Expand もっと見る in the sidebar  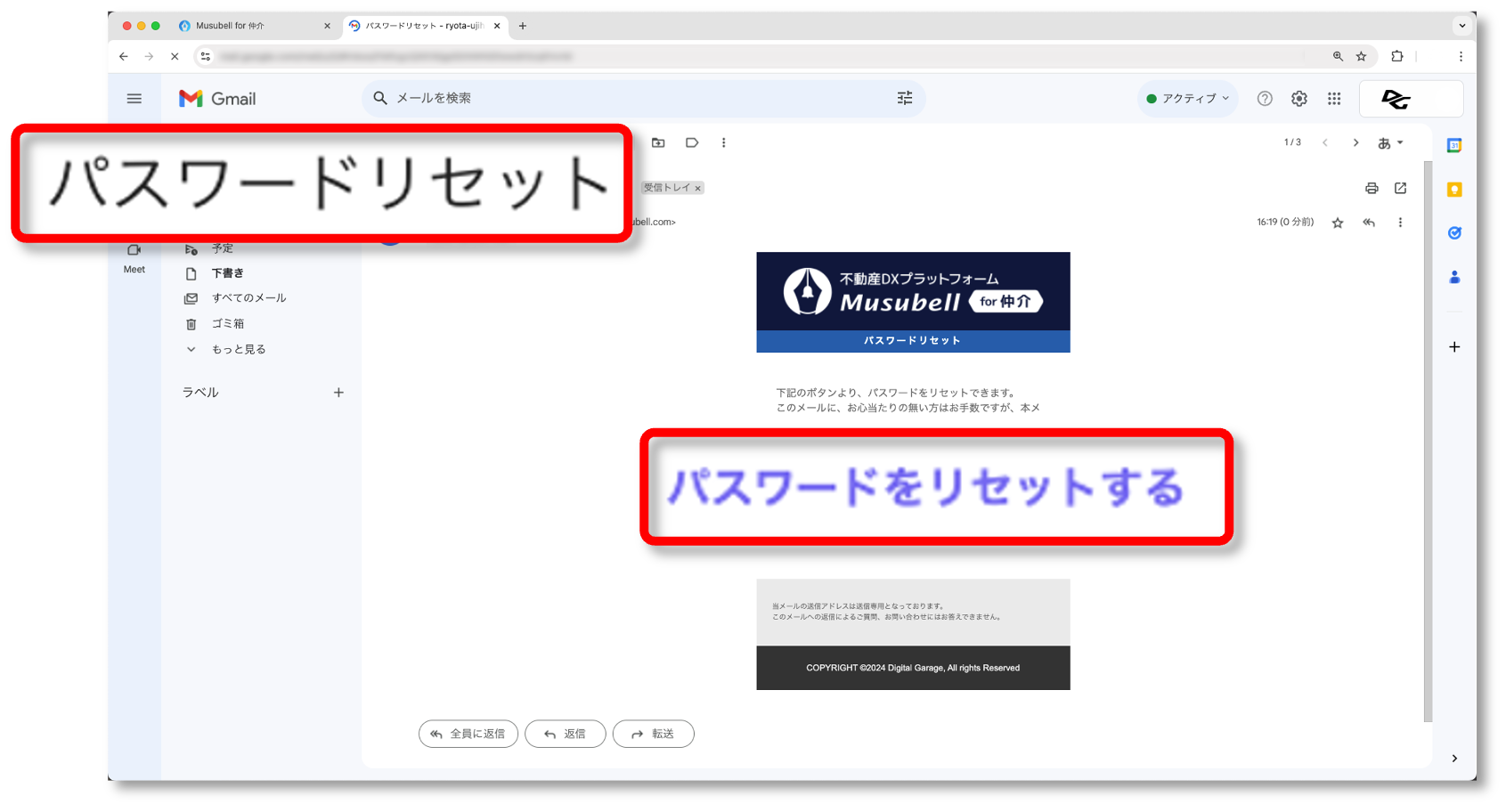pos(238,349)
